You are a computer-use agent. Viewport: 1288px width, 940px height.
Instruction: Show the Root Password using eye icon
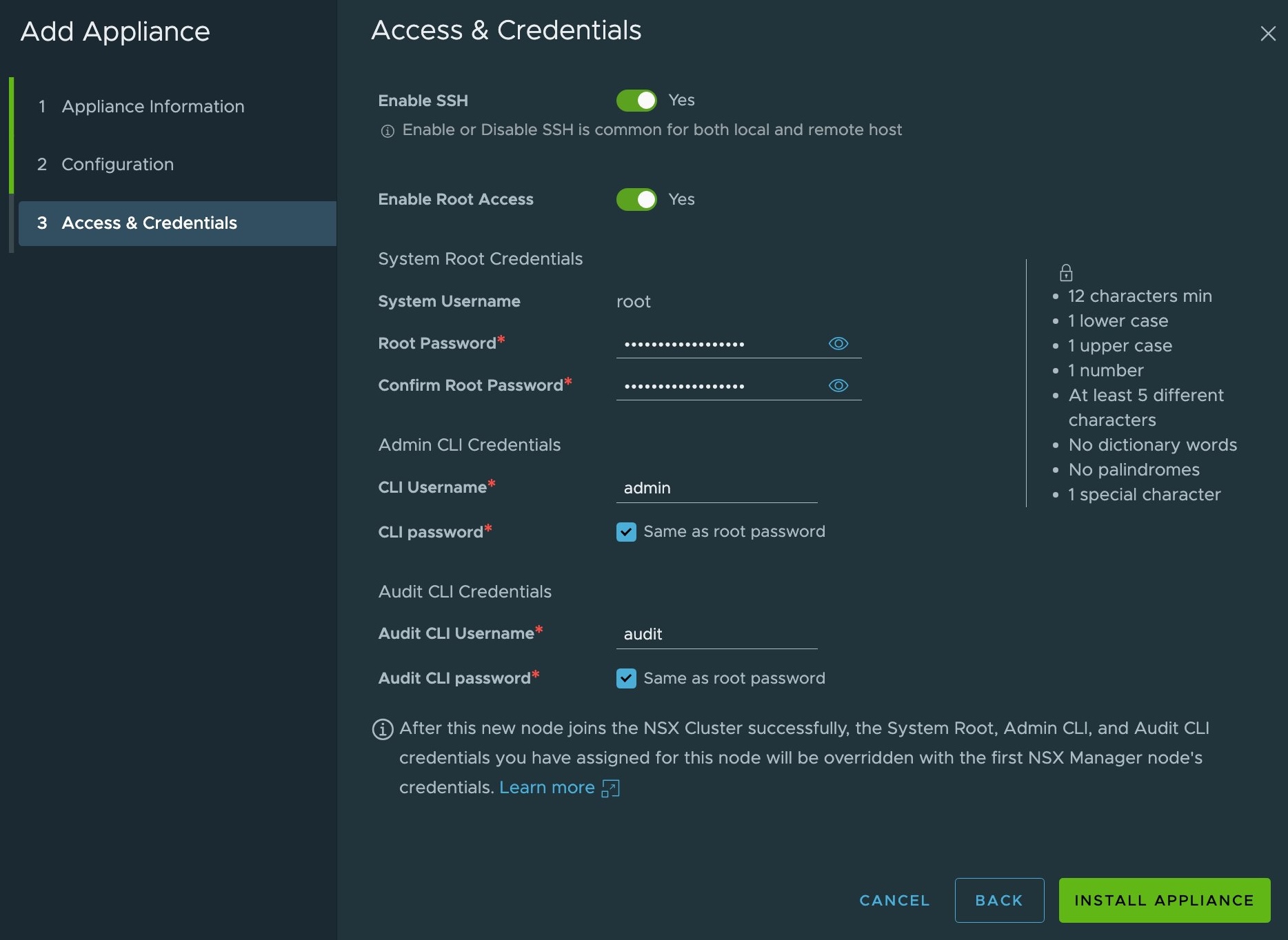click(838, 343)
